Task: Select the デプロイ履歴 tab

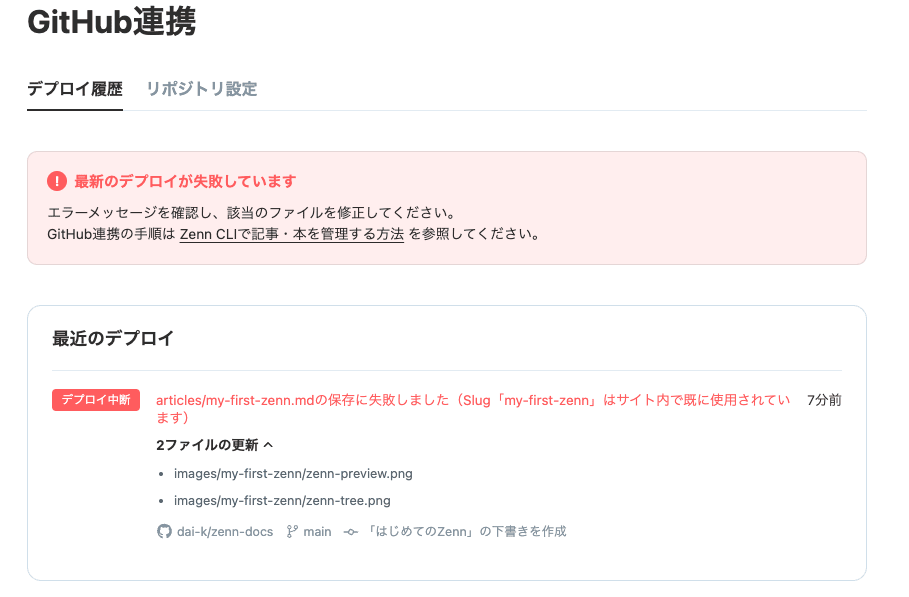Action: click(74, 88)
